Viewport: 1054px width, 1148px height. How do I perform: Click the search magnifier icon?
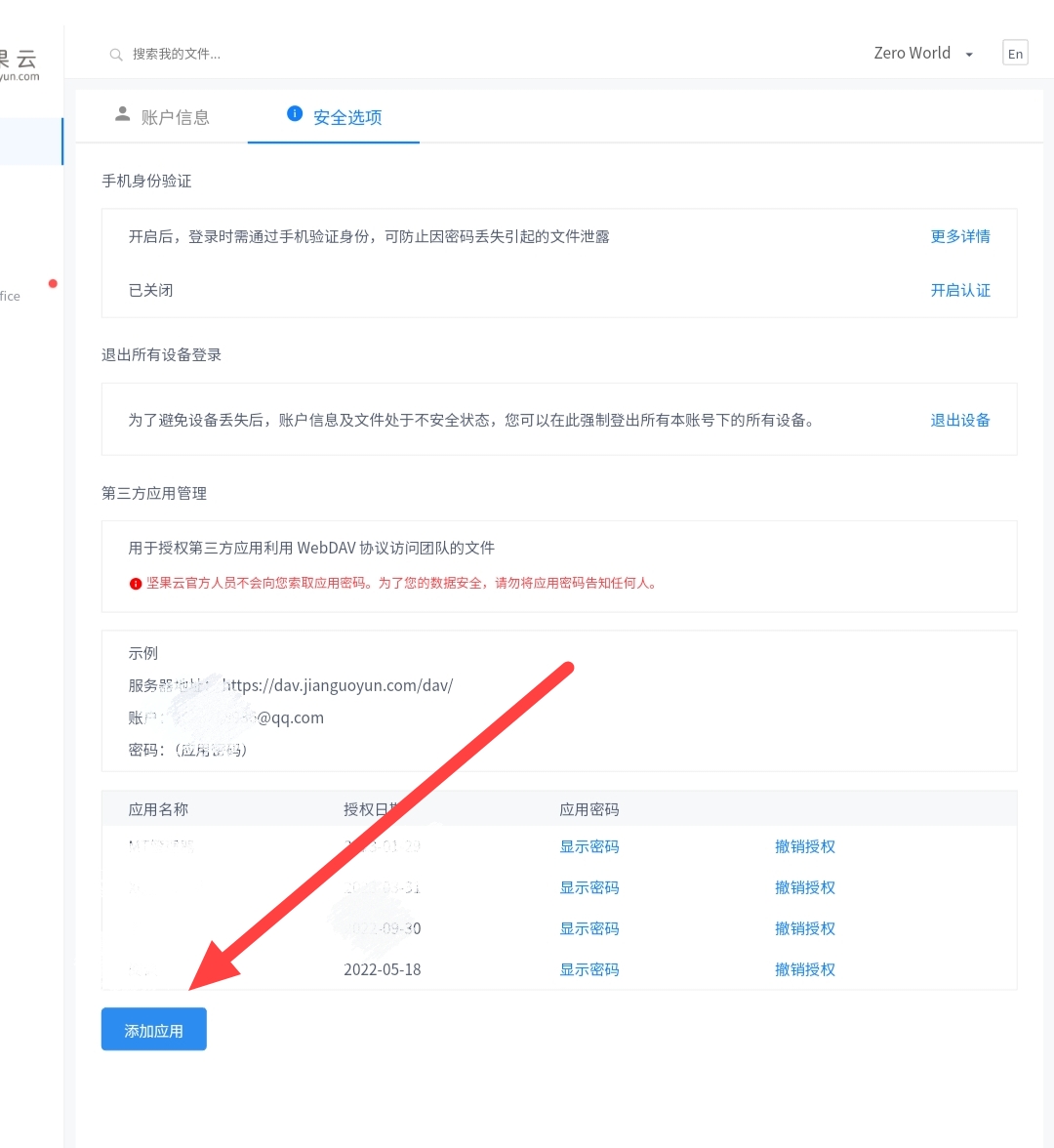pyautogui.click(x=116, y=55)
